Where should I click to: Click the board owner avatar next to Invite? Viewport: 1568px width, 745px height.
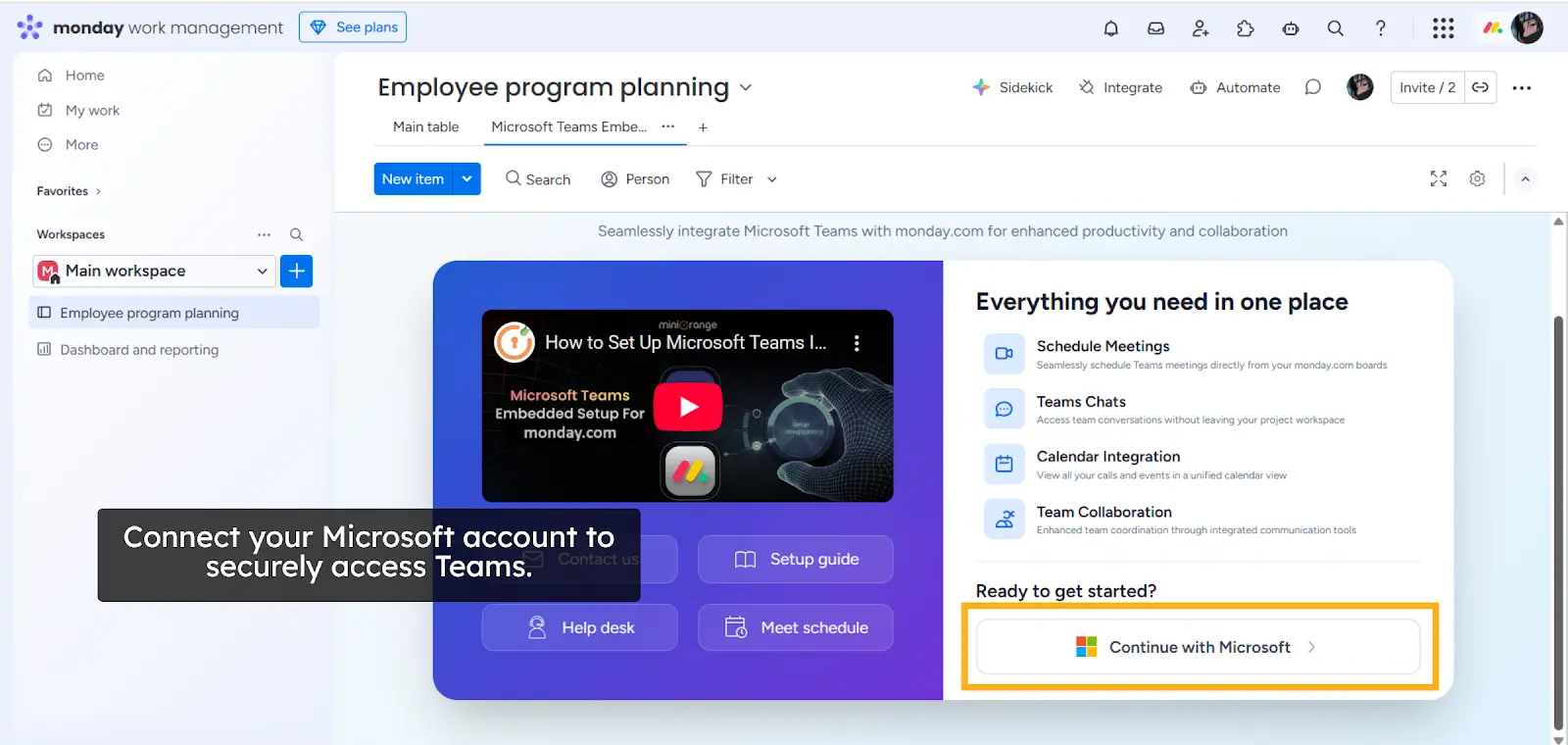pos(1359,87)
